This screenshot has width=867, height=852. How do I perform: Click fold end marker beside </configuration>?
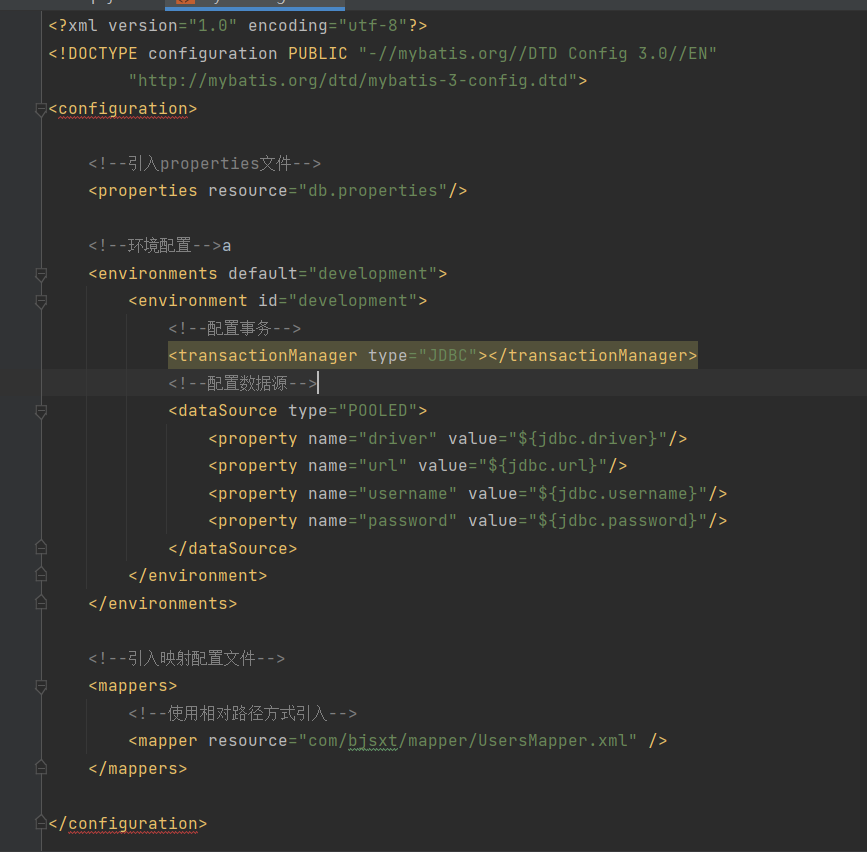[x=40, y=823]
